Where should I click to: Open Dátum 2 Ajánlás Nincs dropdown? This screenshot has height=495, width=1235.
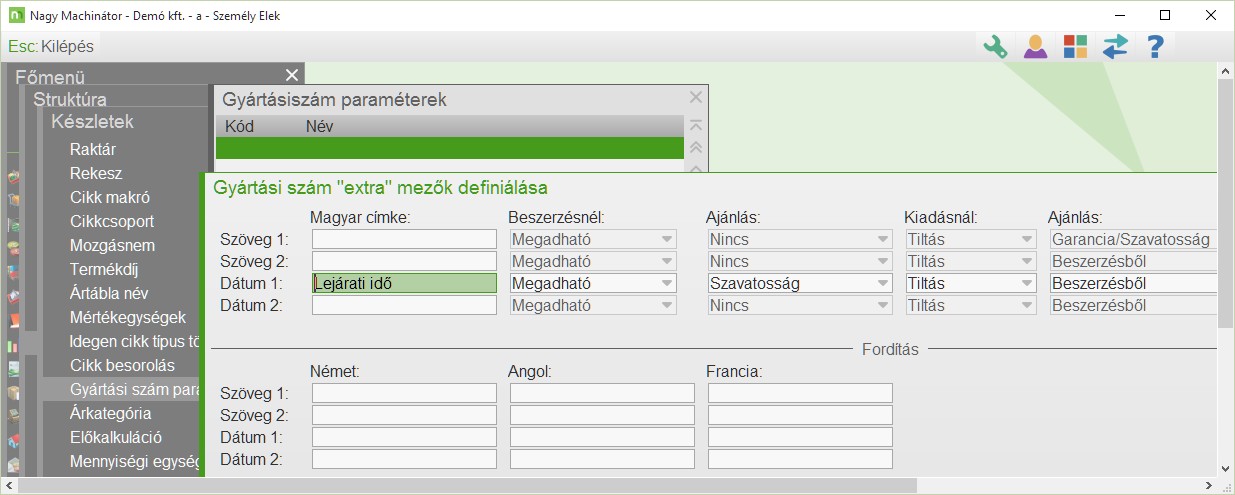800,305
